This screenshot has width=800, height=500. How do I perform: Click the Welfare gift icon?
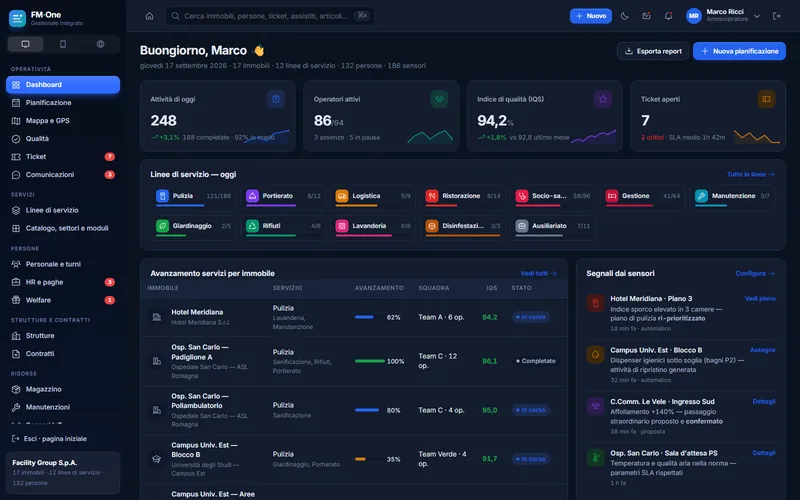(x=16, y=300)
